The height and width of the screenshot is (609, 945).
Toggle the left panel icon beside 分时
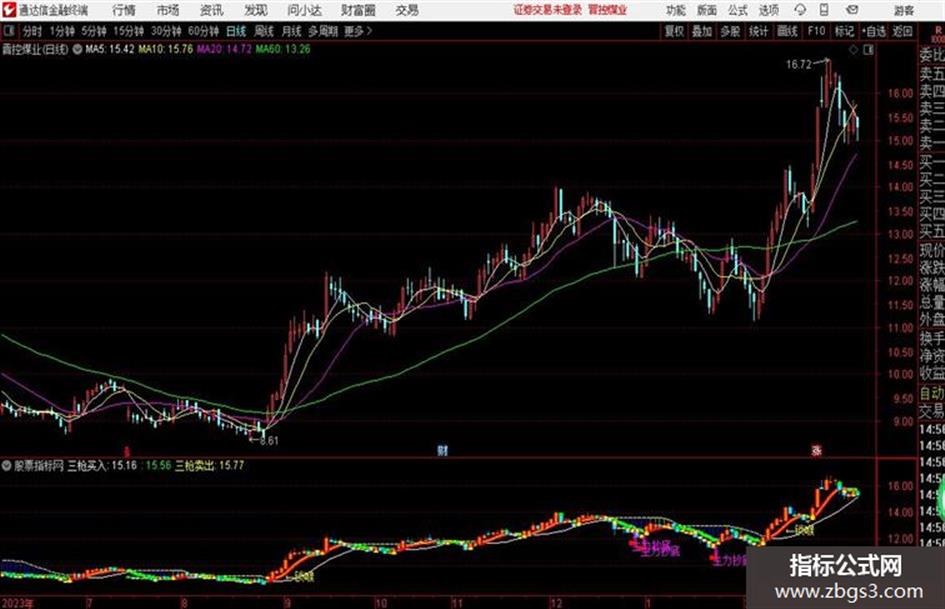8,31
